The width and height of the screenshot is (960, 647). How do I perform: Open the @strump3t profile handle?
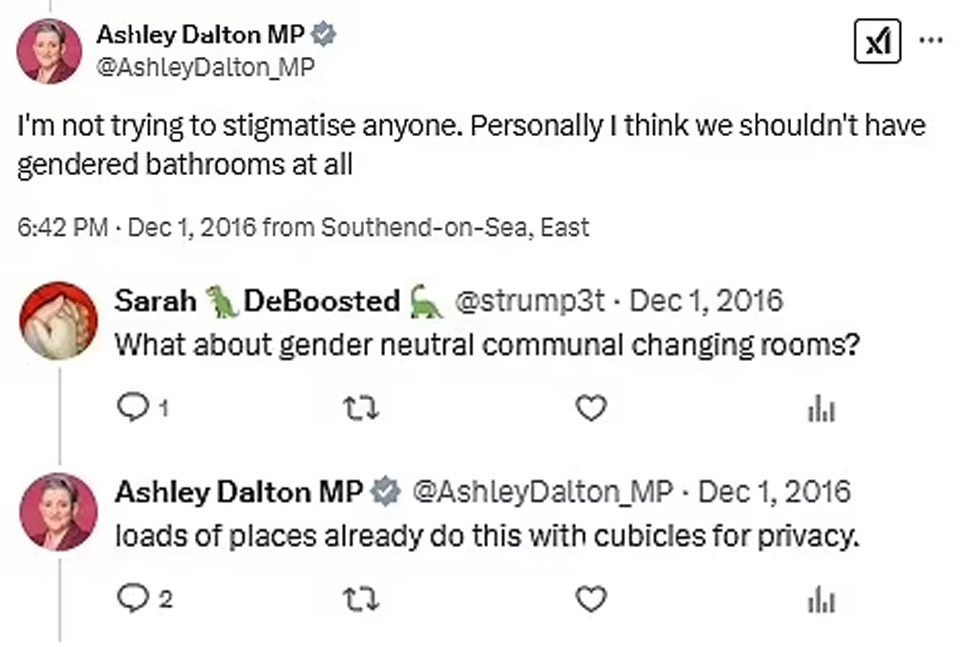click(530, 301)
